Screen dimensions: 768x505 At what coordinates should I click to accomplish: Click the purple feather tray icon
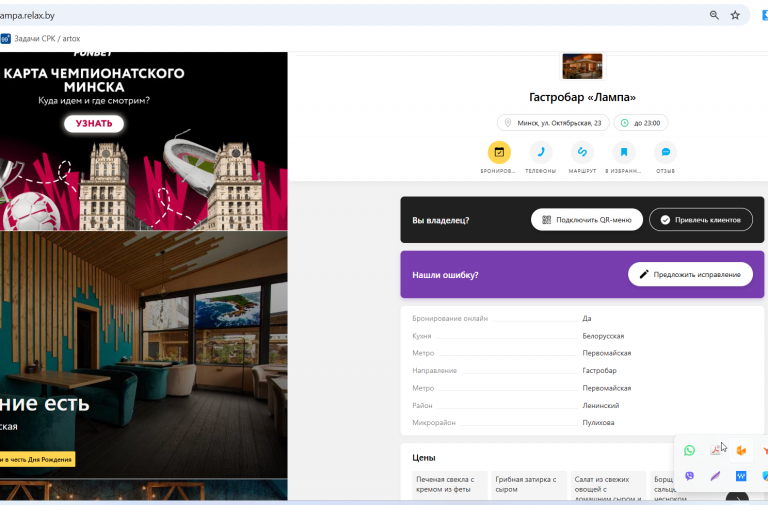click(715, 476)
